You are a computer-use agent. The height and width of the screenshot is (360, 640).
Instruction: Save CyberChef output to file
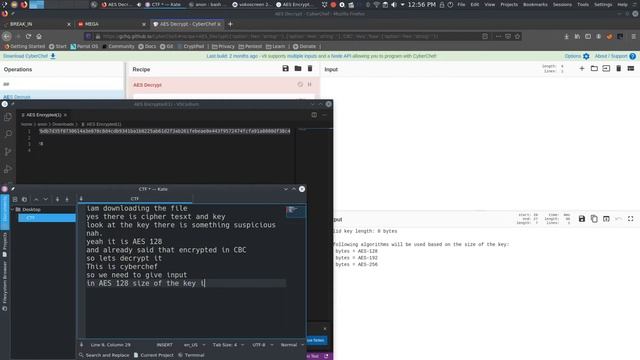pos(582,219)
